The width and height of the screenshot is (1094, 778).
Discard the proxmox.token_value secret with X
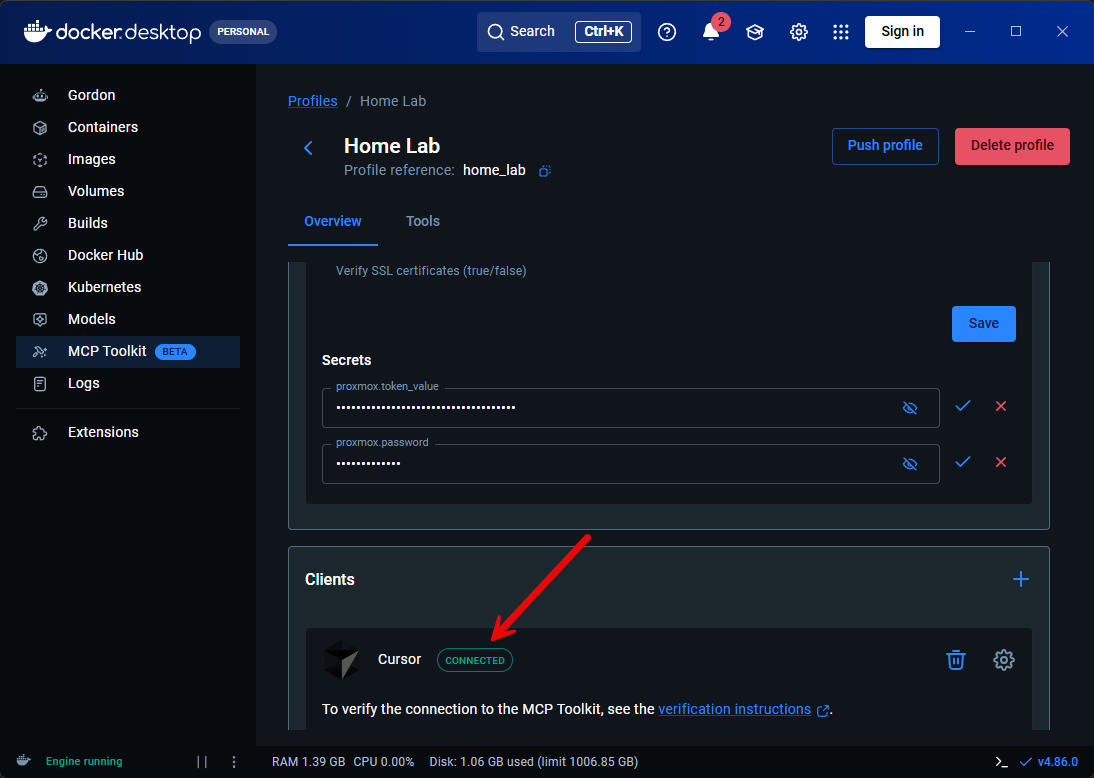1001,406
